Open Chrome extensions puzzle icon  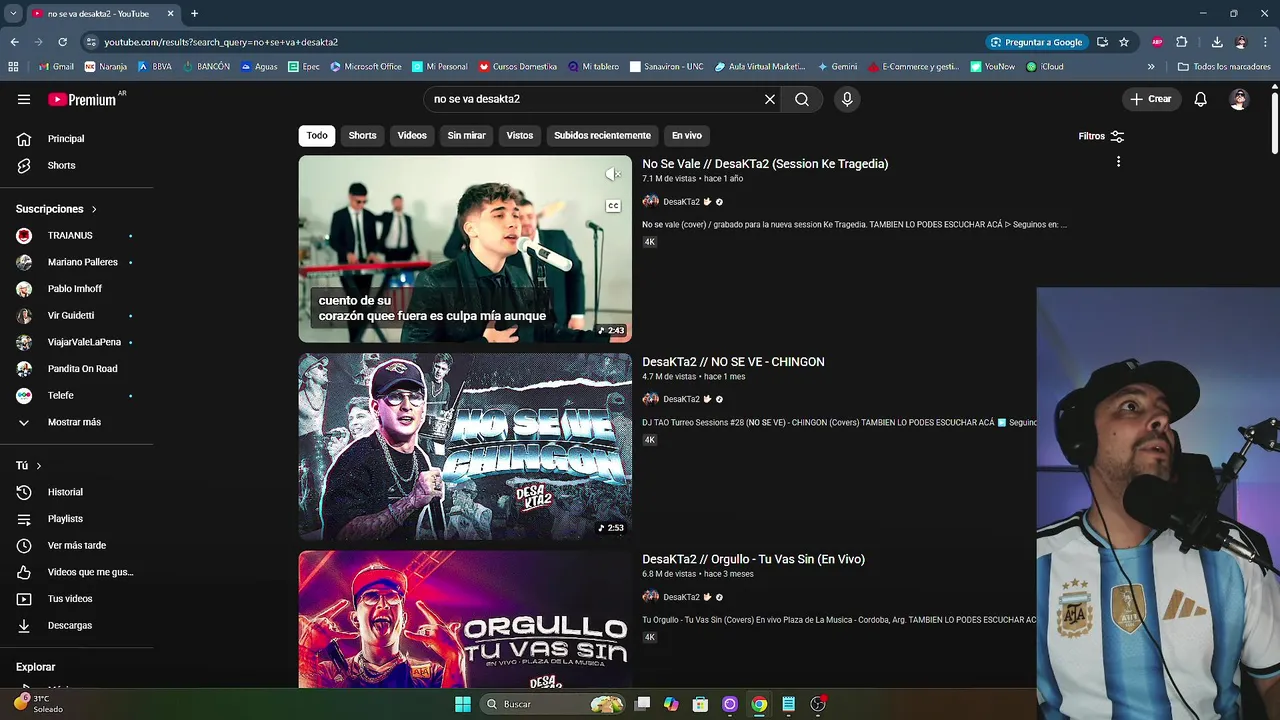(x=1182, y=42)
